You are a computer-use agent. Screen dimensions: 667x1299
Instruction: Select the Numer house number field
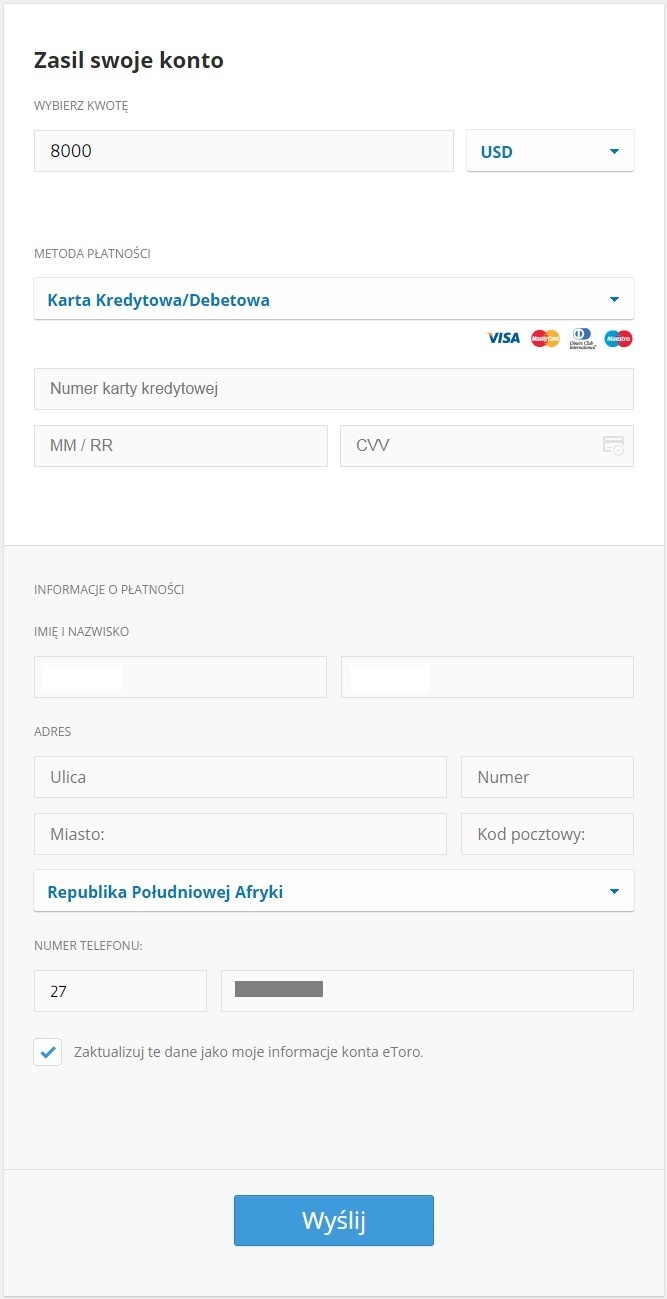[547, 777]
